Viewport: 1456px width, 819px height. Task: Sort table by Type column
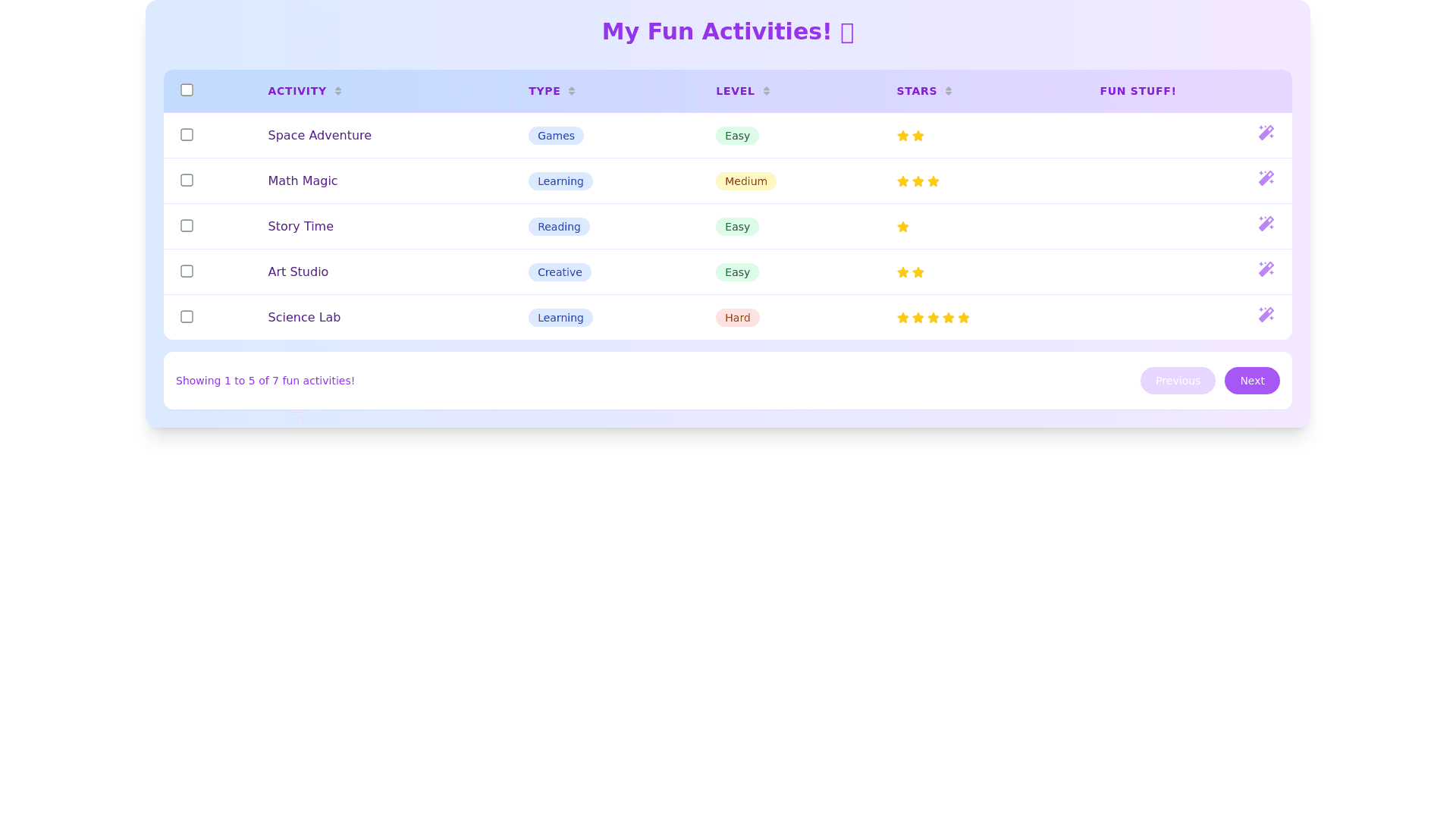571,91
